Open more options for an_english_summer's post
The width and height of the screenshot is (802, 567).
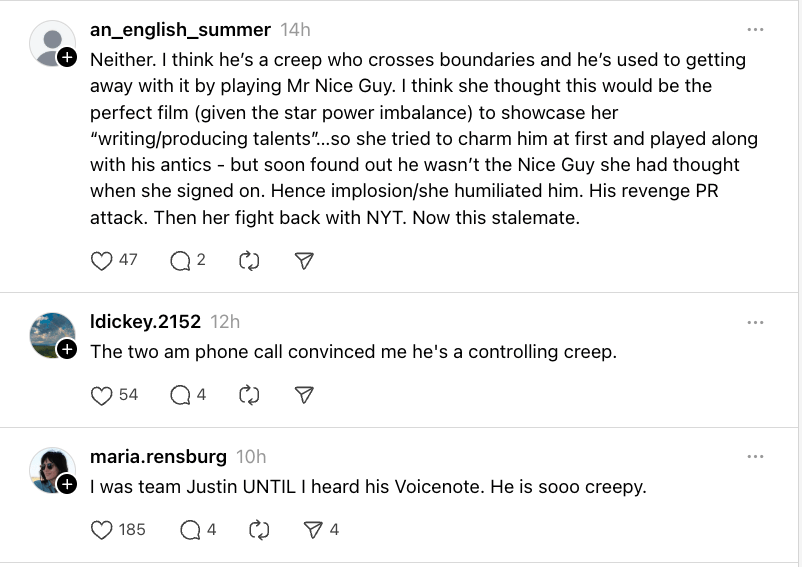pyautogui.click(x=755, y=30)
